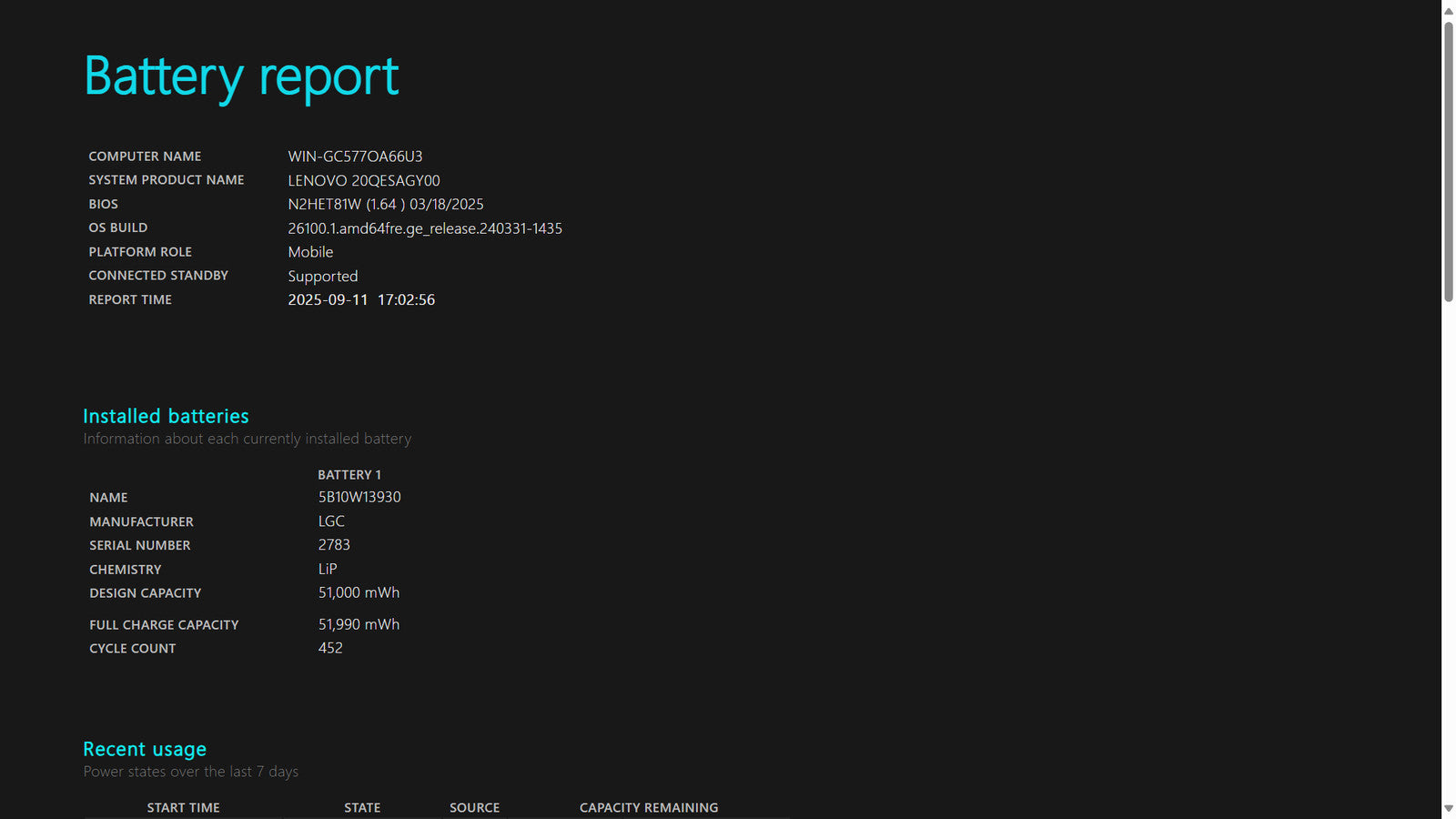Click the PLATFORM ROLE label

coord(140,251)
